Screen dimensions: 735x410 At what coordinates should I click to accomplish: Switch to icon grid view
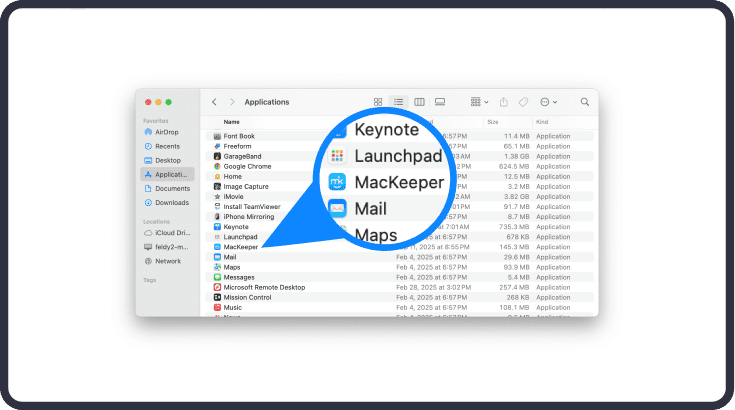378,102
